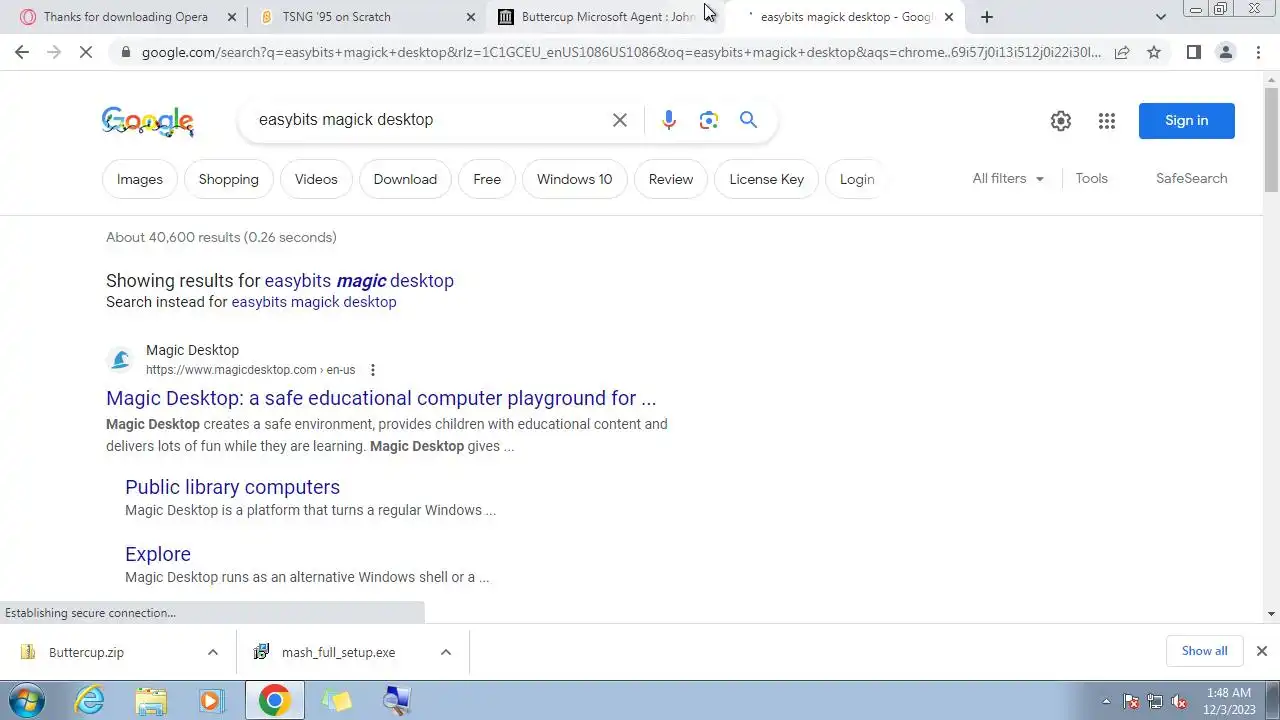The image size is (1280, 720).
Task: Open the Chrome profile icon
Action: (x=1225, y=52)
